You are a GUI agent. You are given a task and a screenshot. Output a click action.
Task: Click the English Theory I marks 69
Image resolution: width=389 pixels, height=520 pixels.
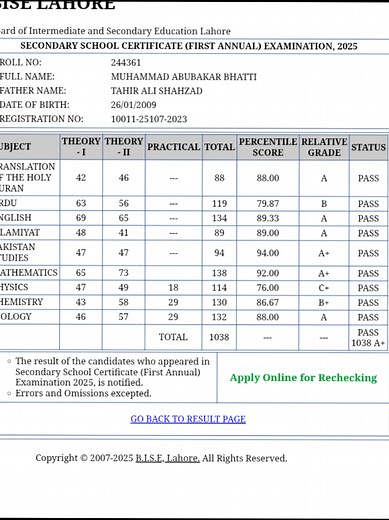click(81, 218)
